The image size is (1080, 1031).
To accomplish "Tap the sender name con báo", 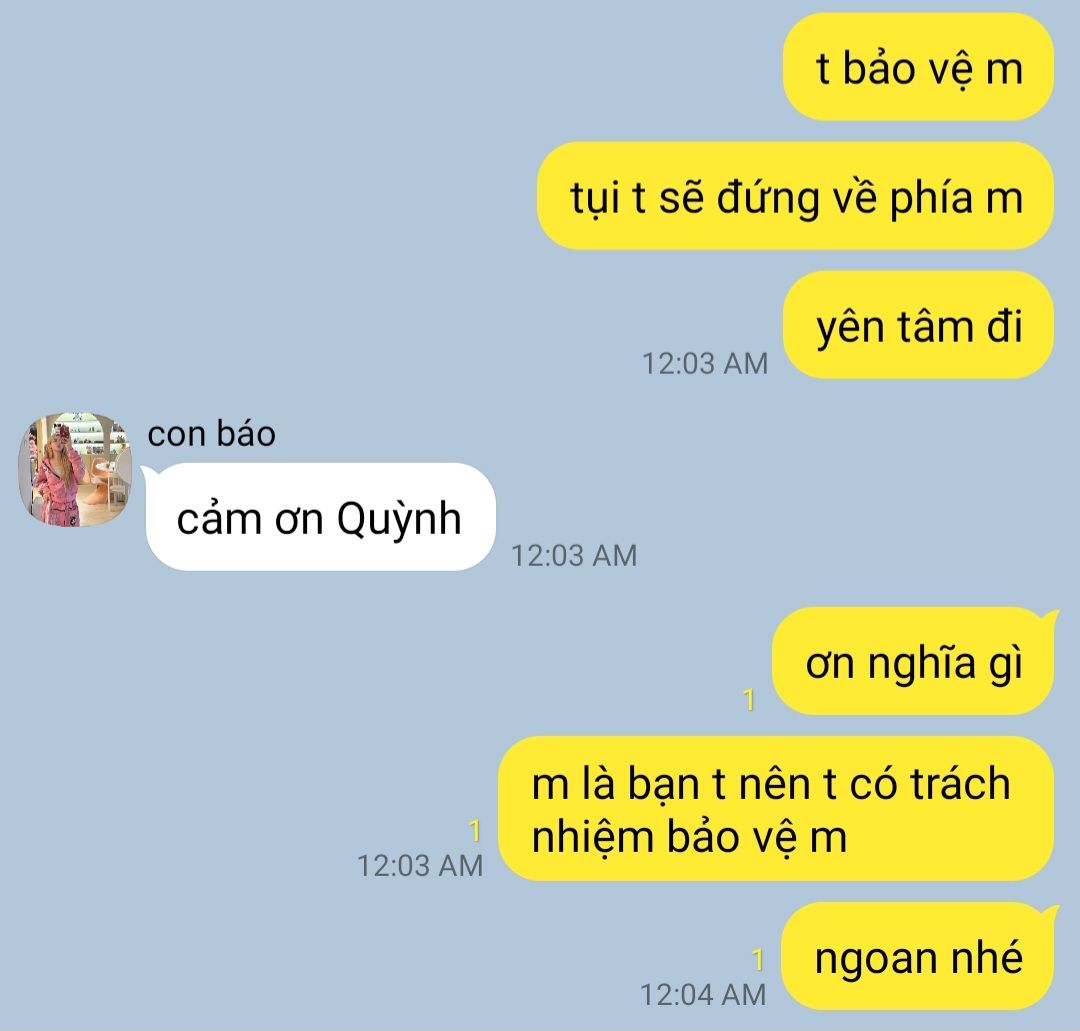I will click(x=211, y=434).
